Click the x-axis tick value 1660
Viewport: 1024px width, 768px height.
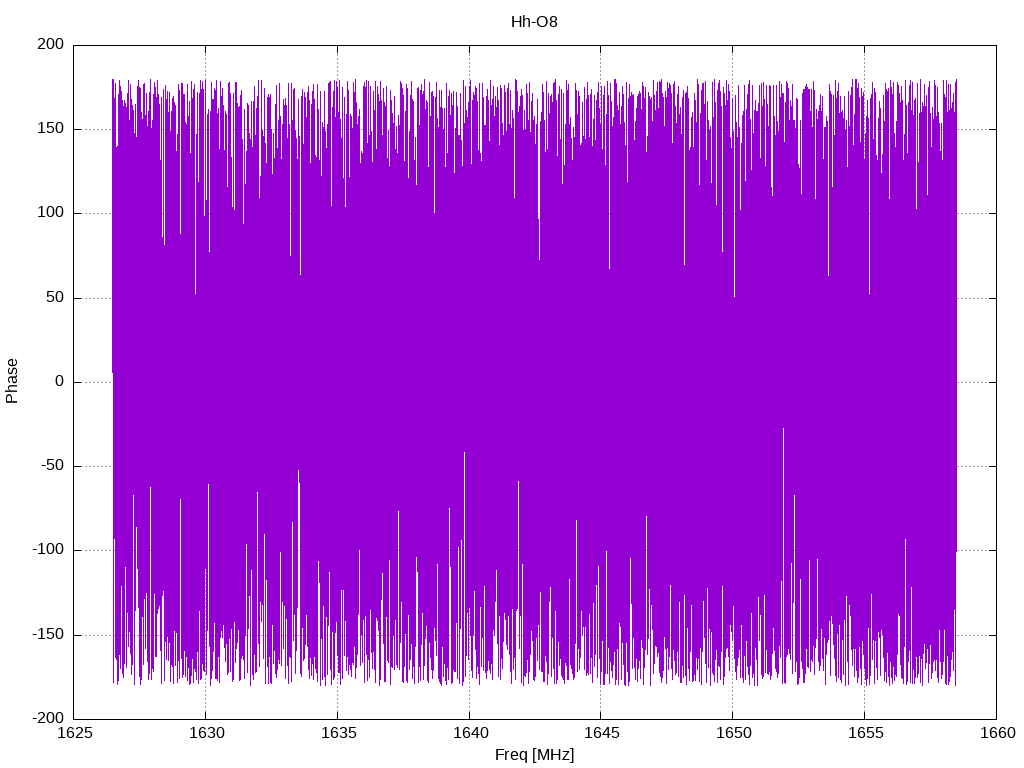(x=997, y=733)
